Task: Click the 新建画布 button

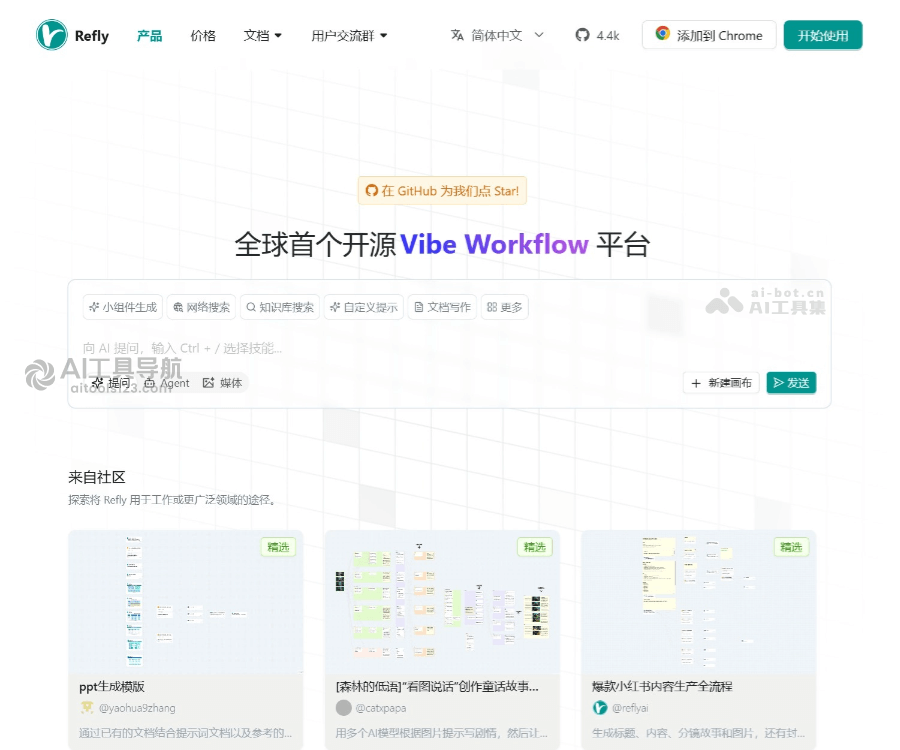Action: 721,383
